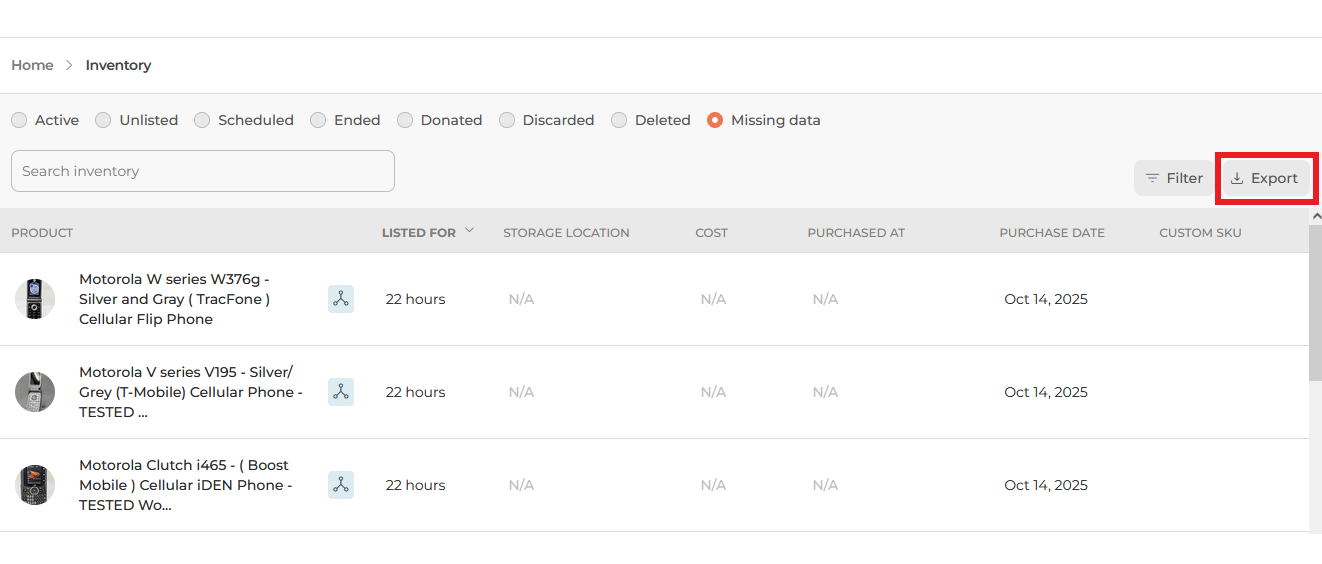This screenshot has width=1322, height=564.
Task: Select the Active radio button
Action: coord(19,120)
